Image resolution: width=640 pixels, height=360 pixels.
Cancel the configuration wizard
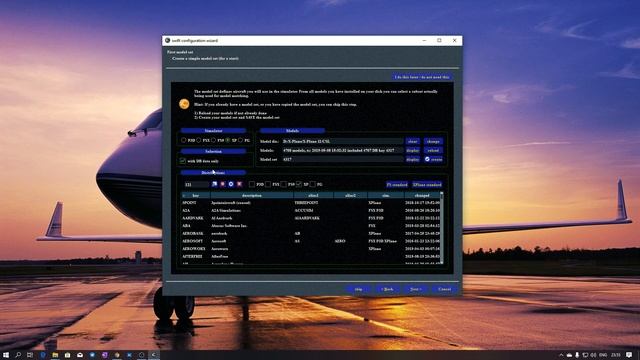click(444, 289)
